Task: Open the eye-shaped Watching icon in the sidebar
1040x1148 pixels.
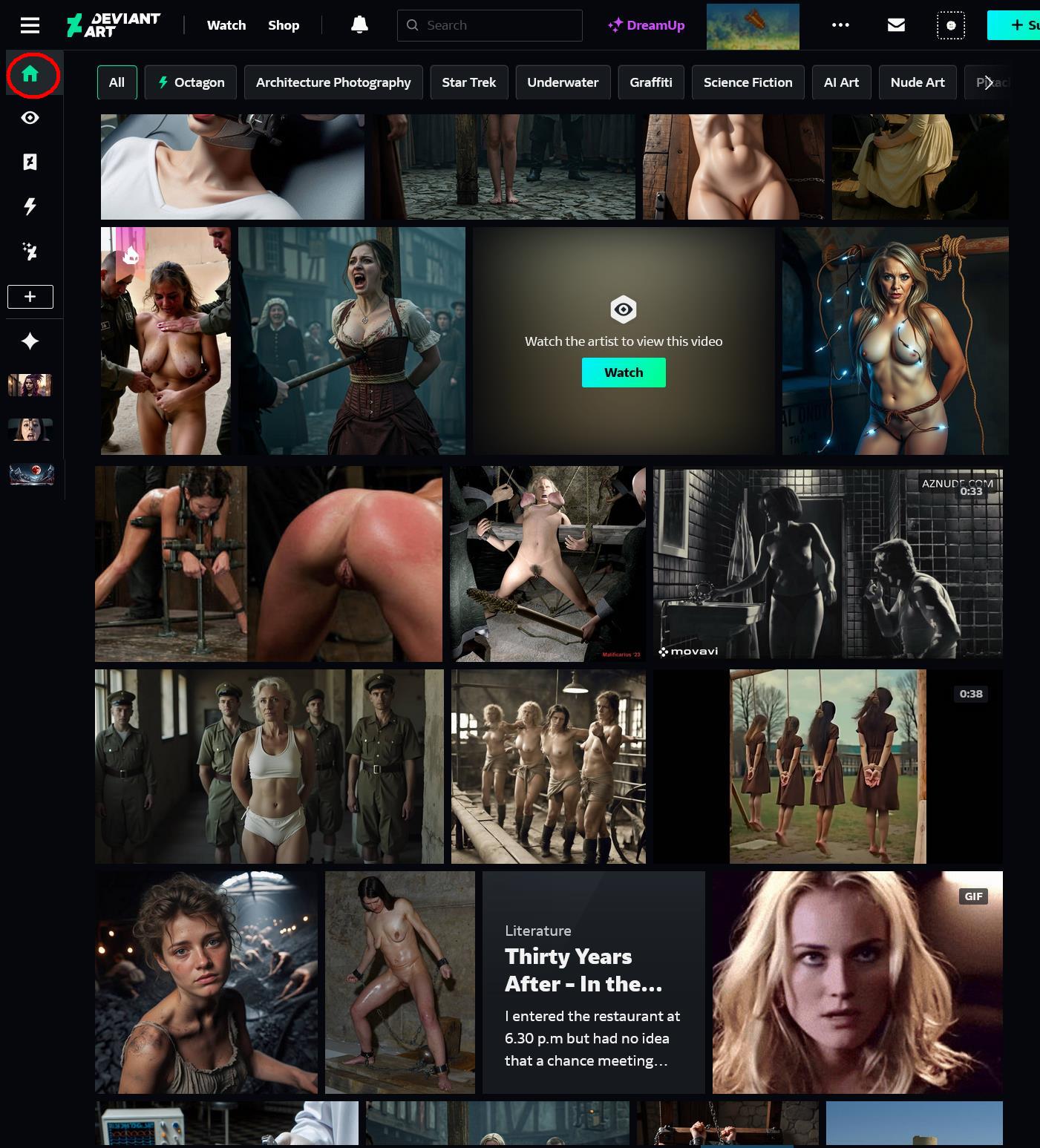Action: click(30, 118)
